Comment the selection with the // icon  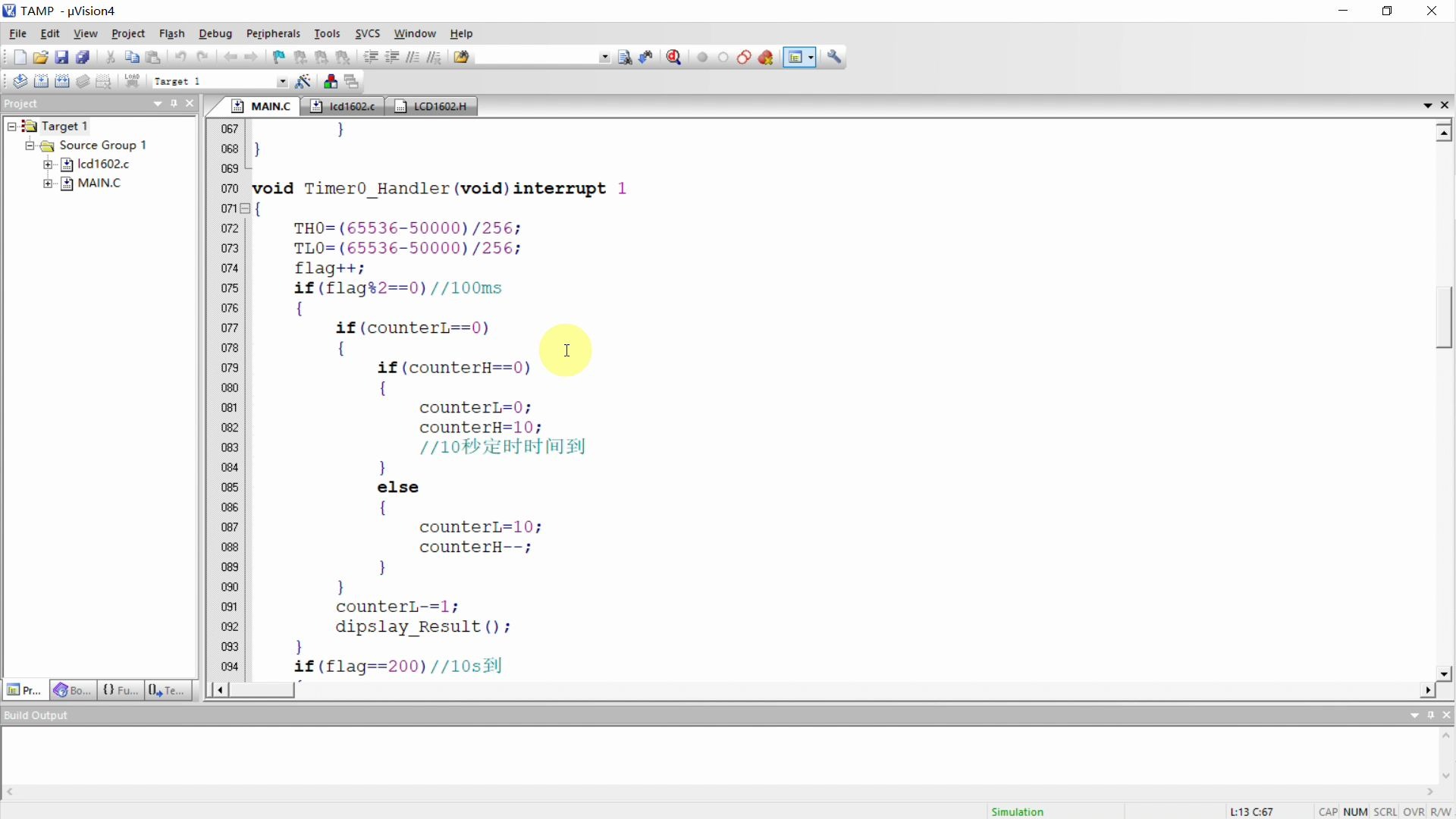[413, 58]
